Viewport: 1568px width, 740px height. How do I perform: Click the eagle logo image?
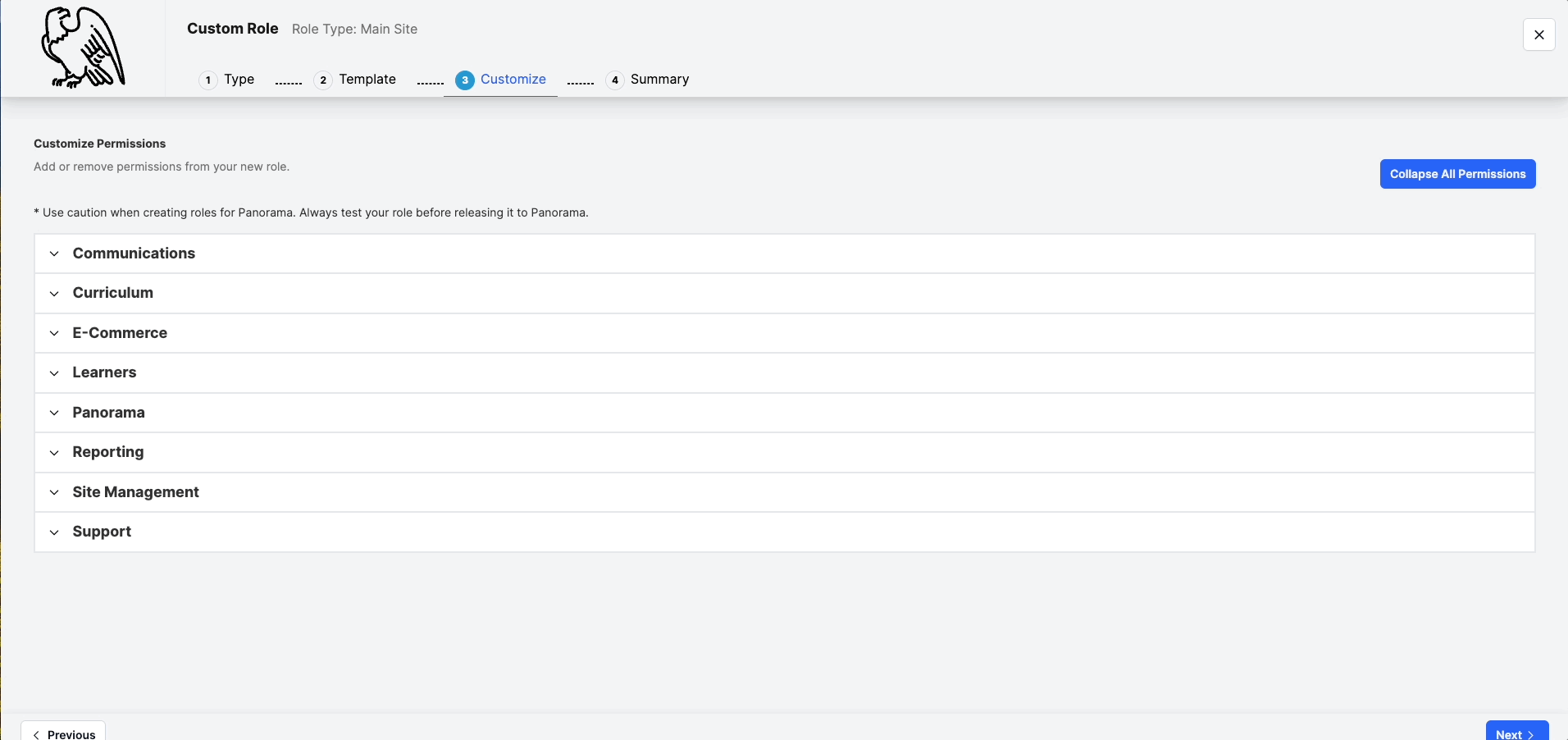pos(83,47)
